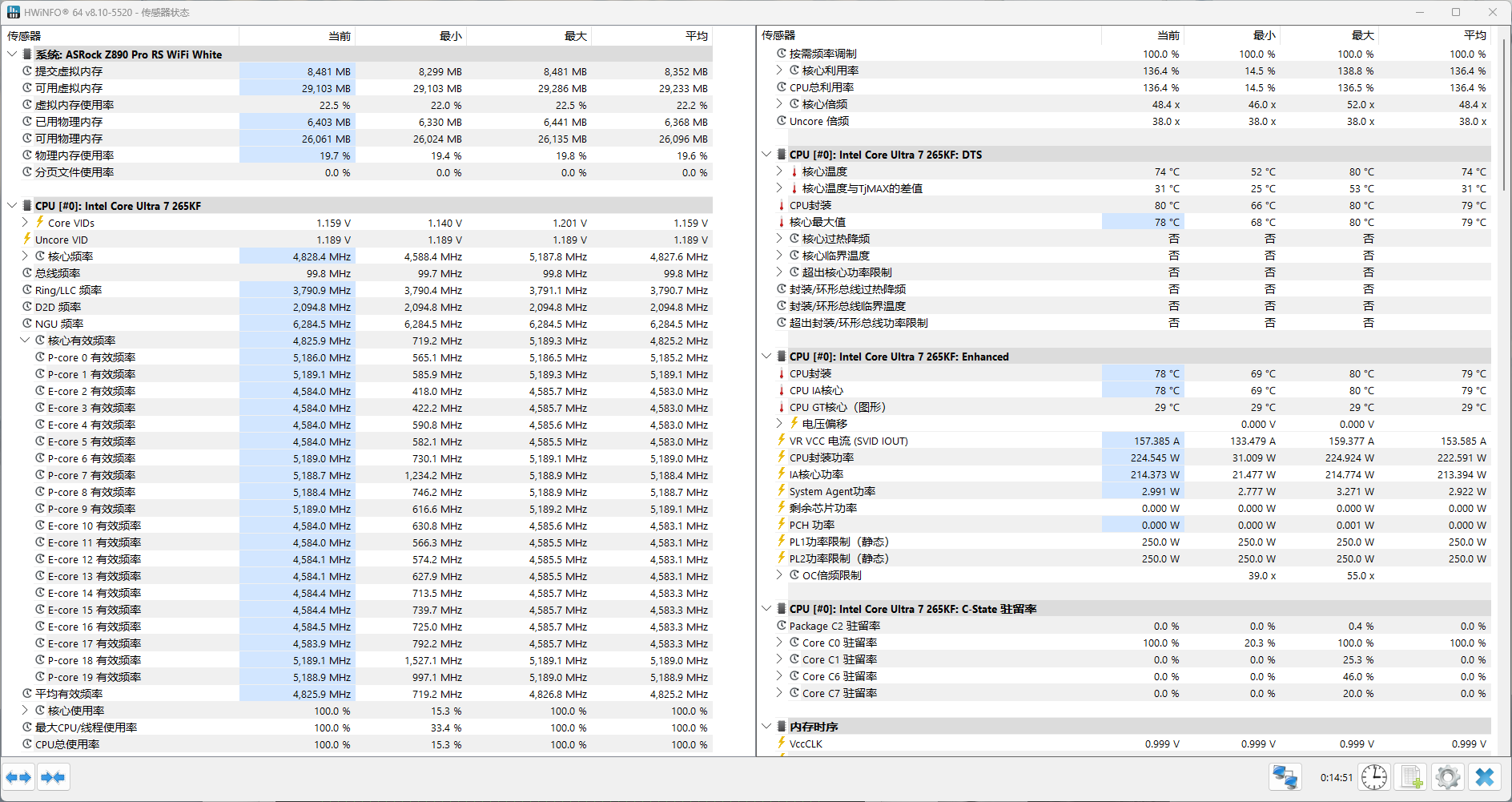Open sensor settings gear icon
Image resolution: width=1512 pixels, height=802 pixels.
[1447, 777]
